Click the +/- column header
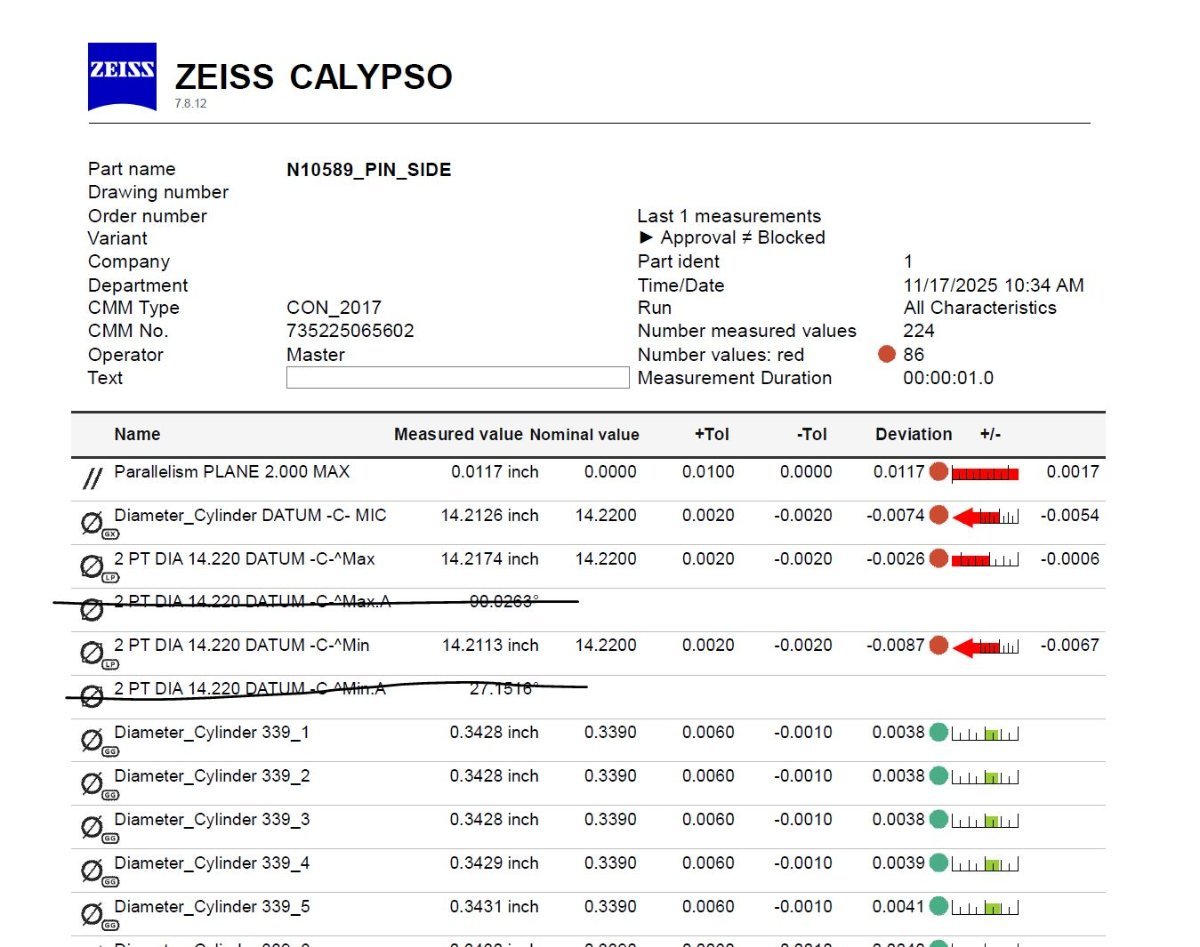This screenshot has width=1200, height=947. (x=990, y=434)
